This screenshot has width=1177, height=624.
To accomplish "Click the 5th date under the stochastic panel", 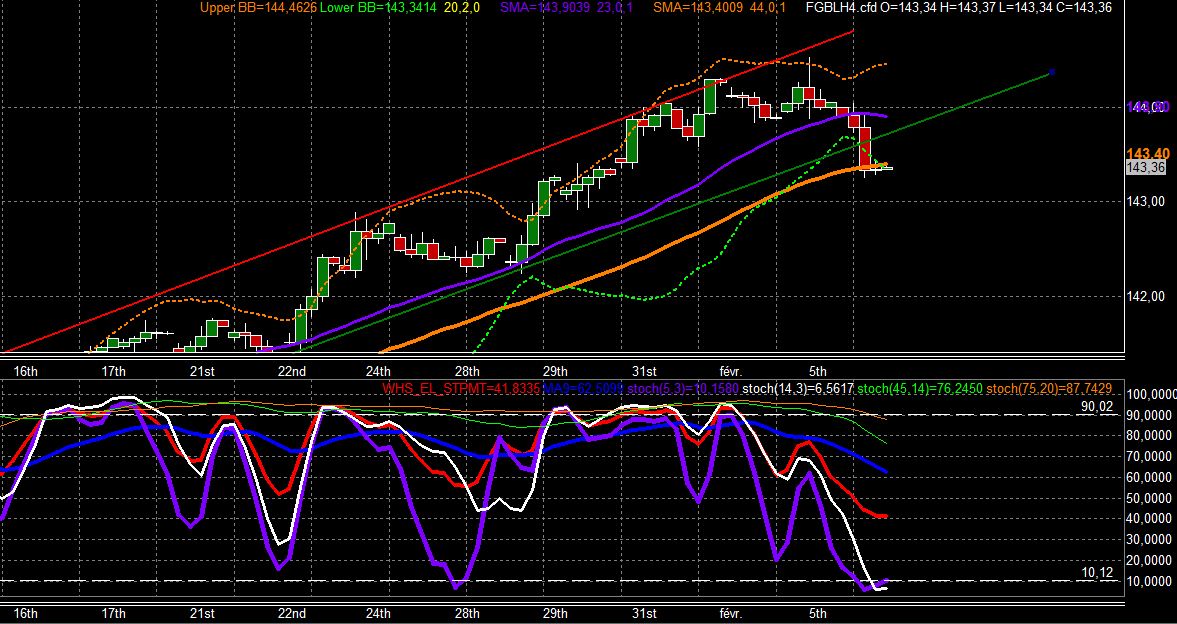I will click(819, 613).
